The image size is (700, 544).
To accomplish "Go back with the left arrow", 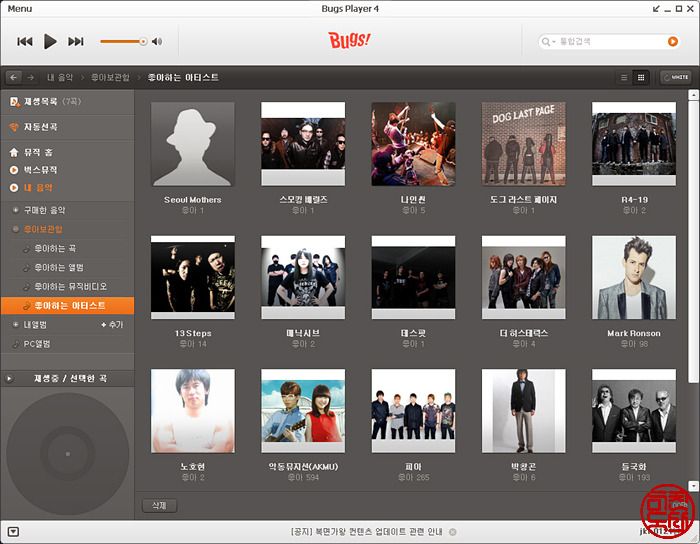I will pos(14,77).
